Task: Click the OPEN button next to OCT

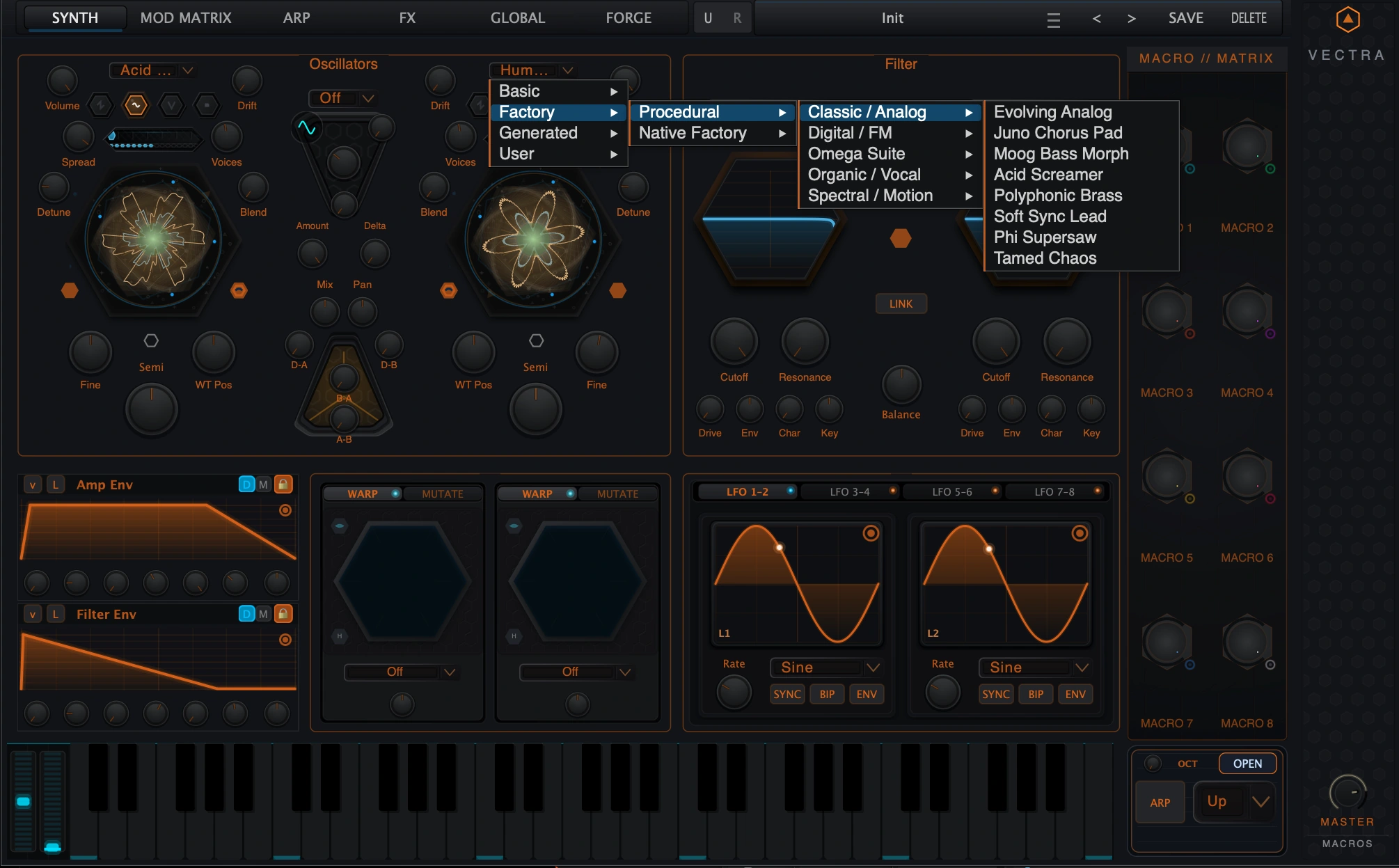Action: coord(1247,764)
